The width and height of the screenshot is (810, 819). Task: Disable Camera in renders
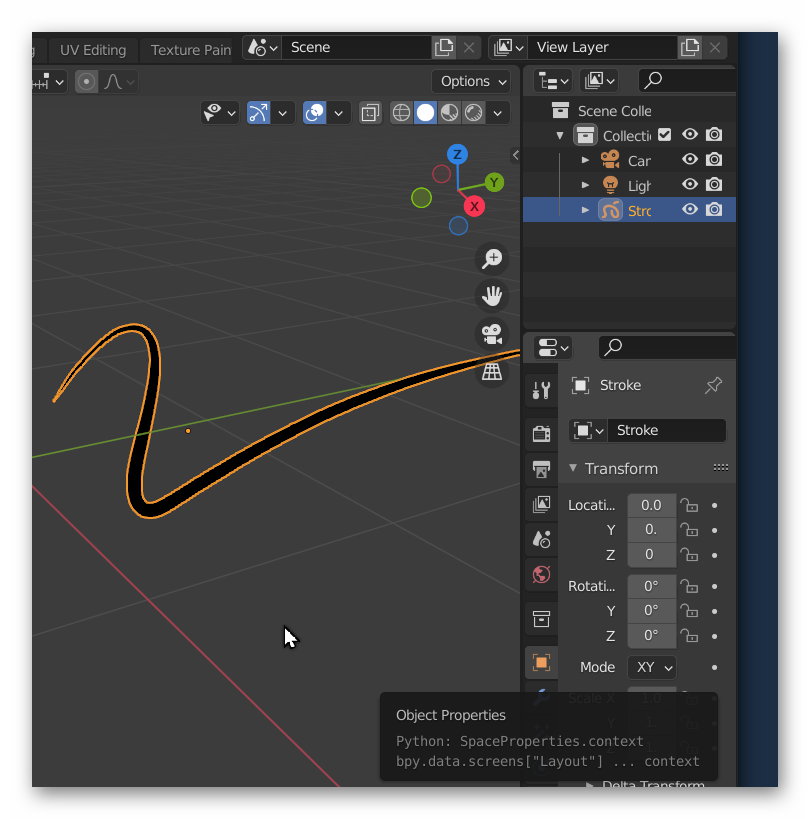click(714, 159)
